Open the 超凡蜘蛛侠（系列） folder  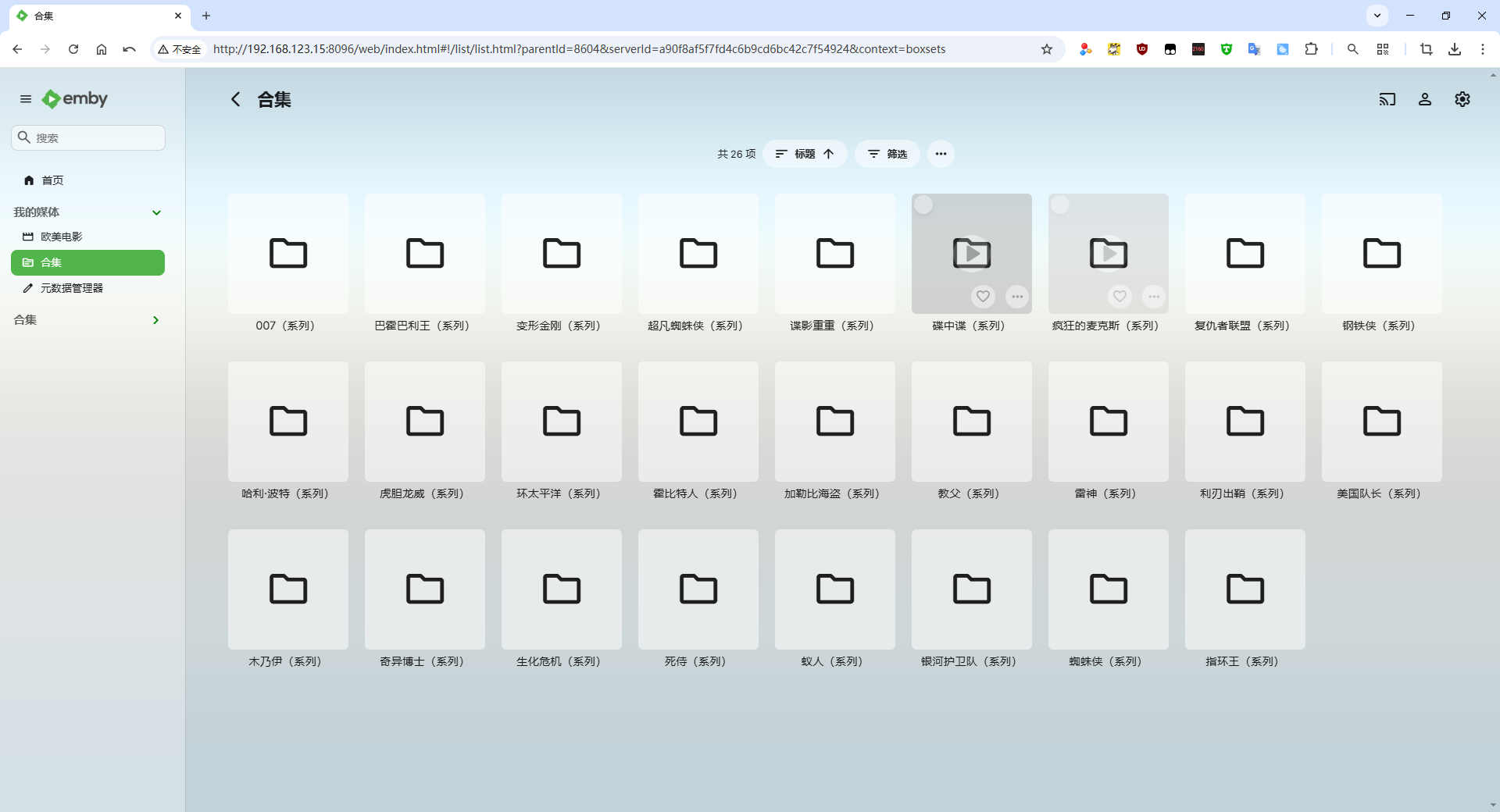[698, 254]
